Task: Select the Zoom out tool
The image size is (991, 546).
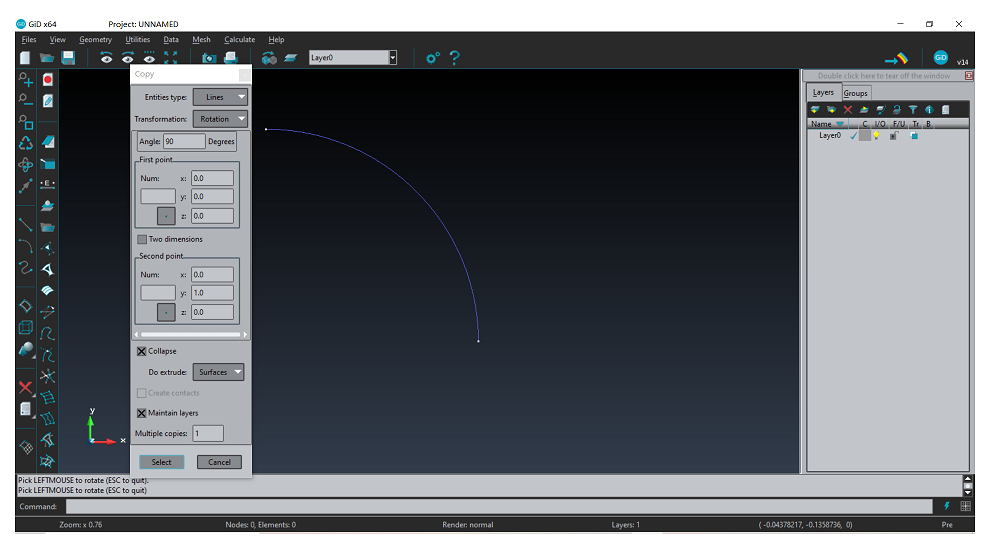Action: coord(25,100)
